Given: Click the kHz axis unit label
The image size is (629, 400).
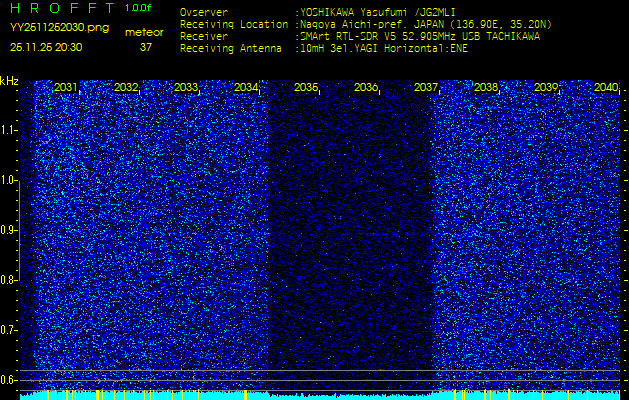Looking at the screenshot, I should (9, 81).
